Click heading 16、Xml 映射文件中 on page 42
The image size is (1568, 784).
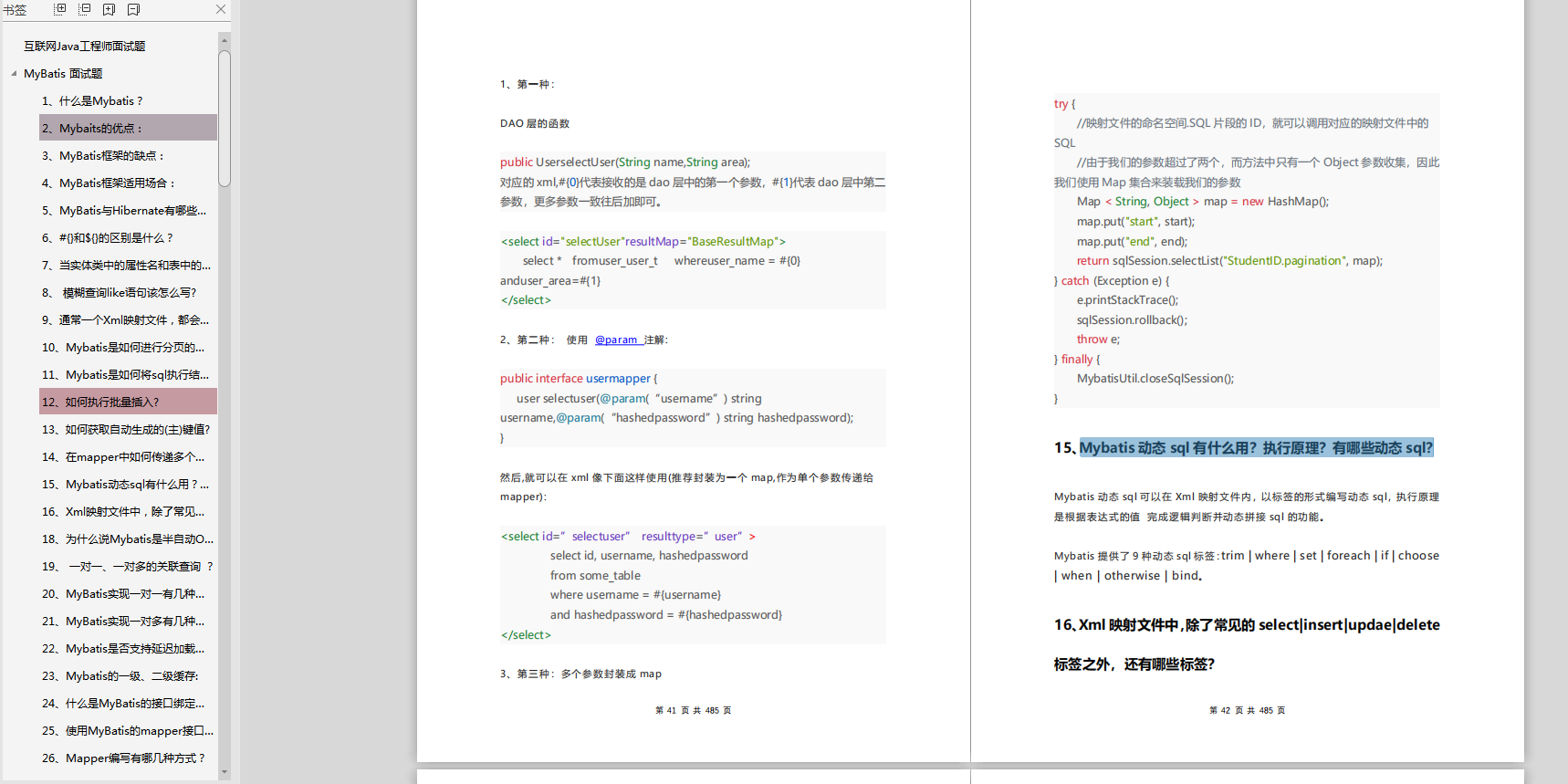tap(1247, 644)
